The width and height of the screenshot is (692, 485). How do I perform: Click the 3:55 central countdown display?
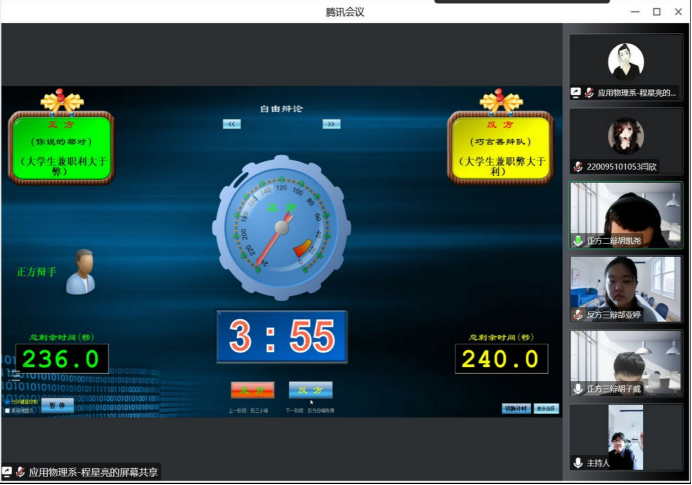click(x=282, y=337)
